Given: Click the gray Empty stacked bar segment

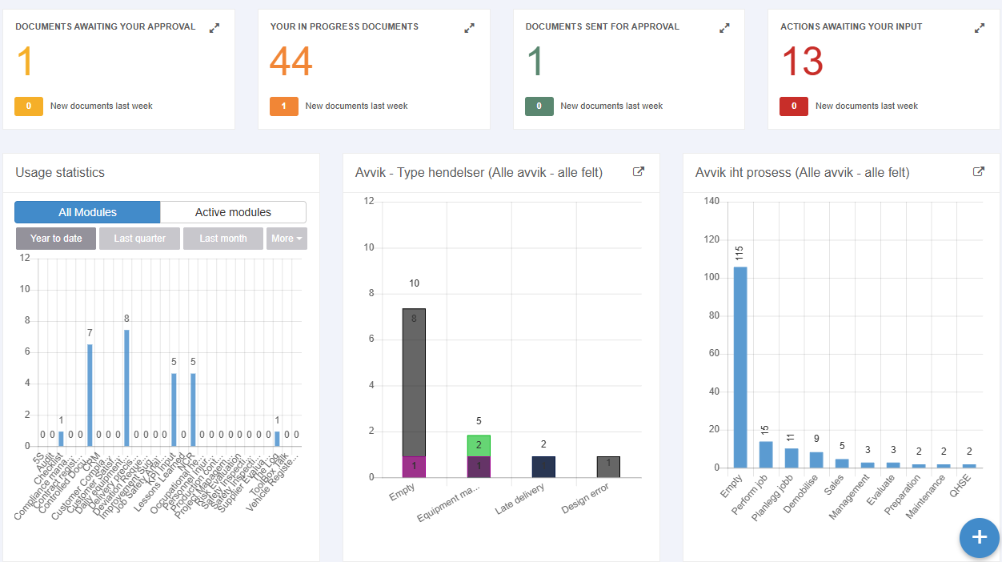Looking at the screenshot, I should [x=414, y=382].
